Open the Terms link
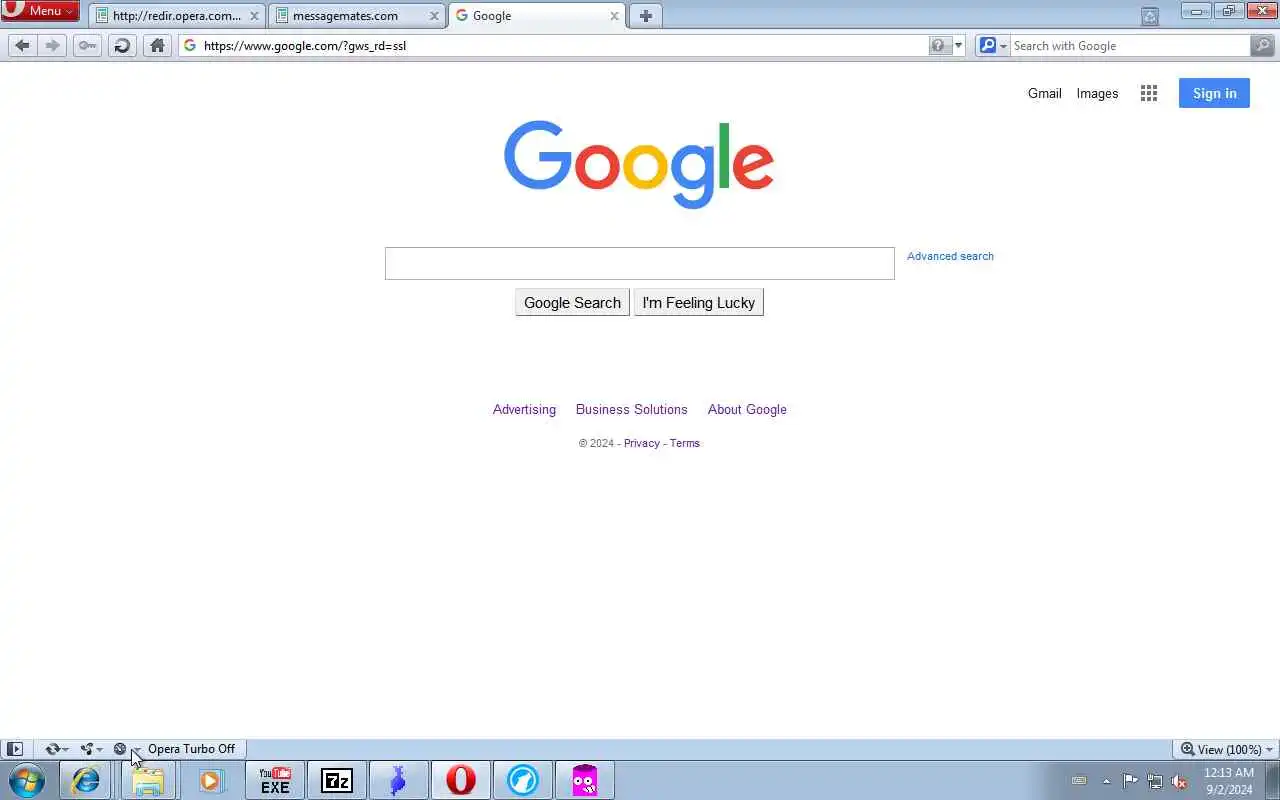Screen dimensions: 1280x800 click(684, 443)
